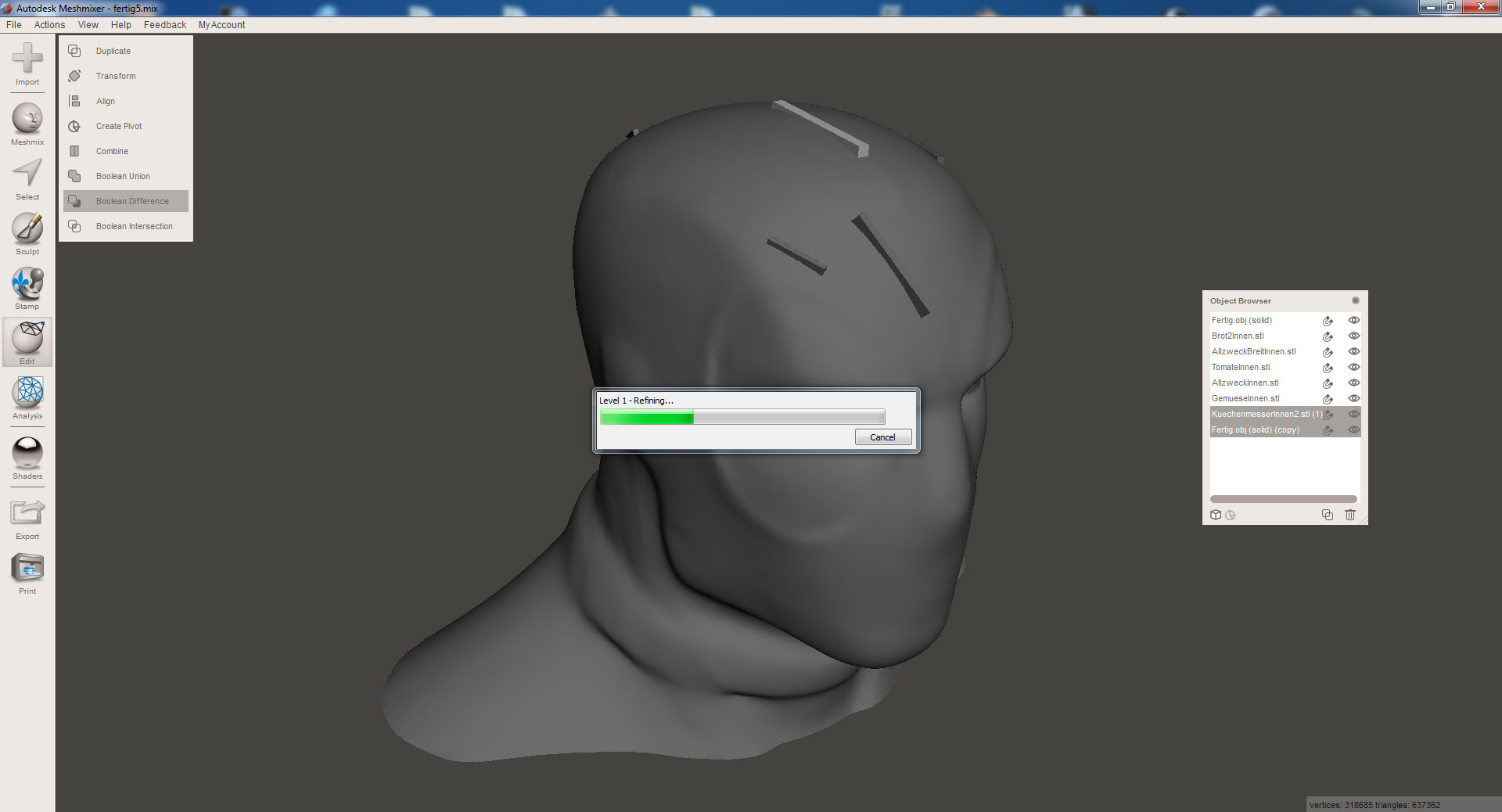Open the File menu
The height and width of the screenshot is (812, 1502).
(x=14, y=25)
